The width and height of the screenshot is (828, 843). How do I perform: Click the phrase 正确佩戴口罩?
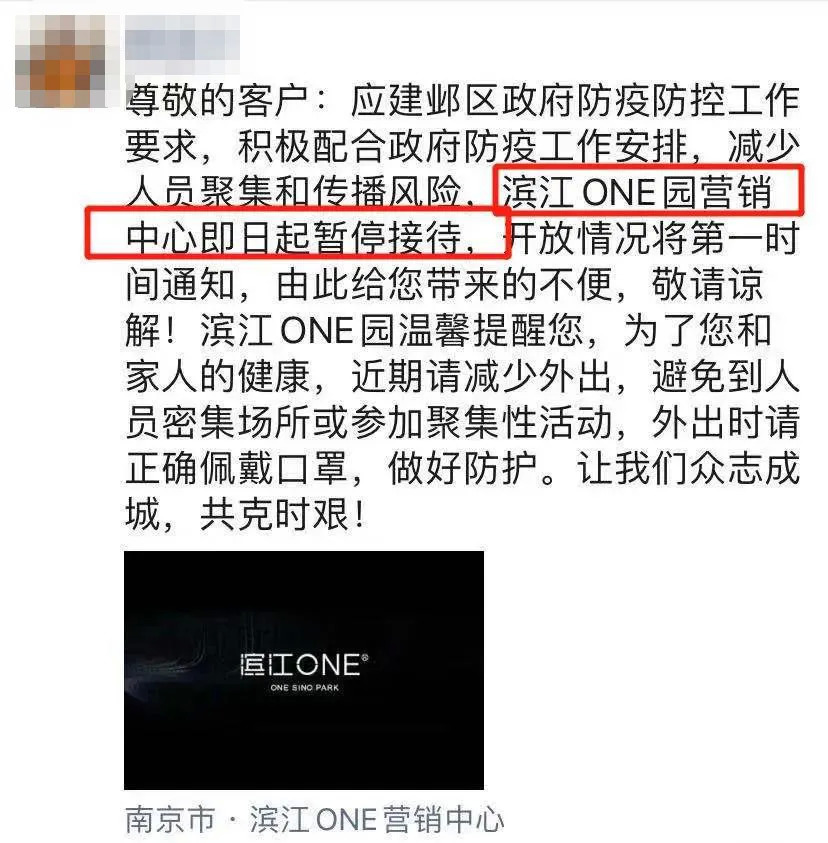(x=236, y=468)
